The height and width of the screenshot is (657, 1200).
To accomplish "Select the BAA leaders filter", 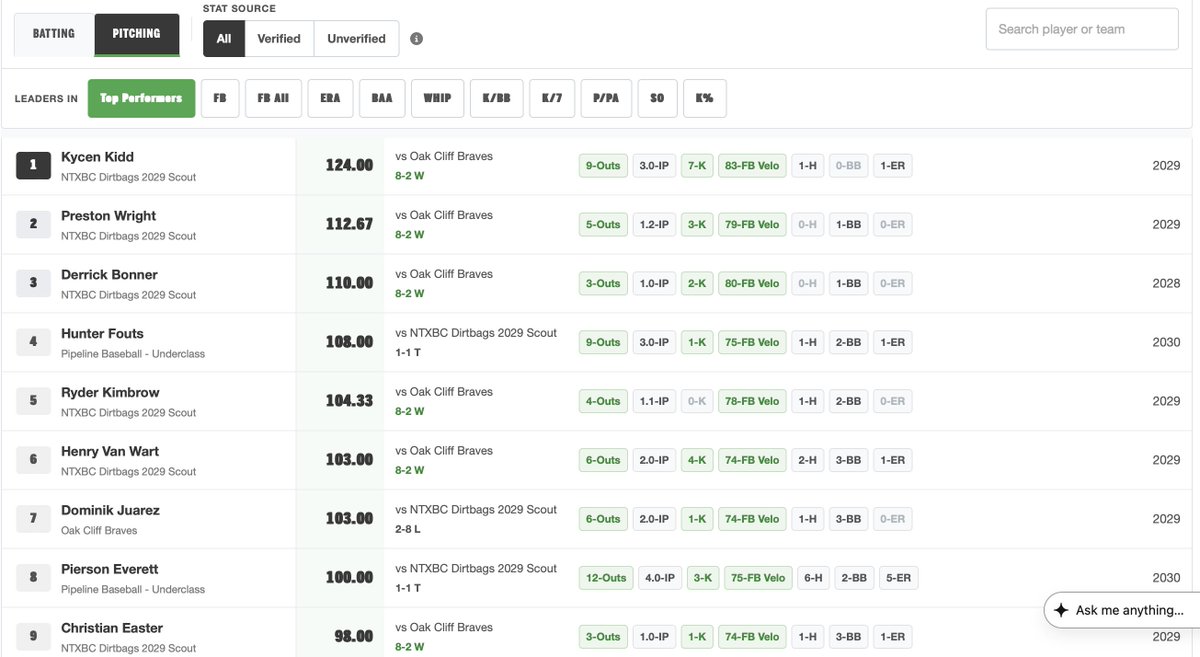I will pyautogui.click(x=382, y=99).
